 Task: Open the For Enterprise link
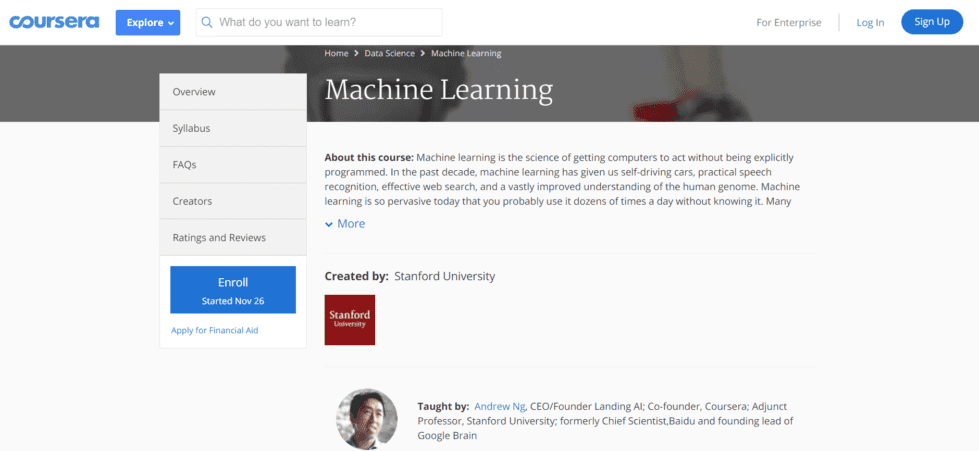pyautogui.click(x=789, y=22)
